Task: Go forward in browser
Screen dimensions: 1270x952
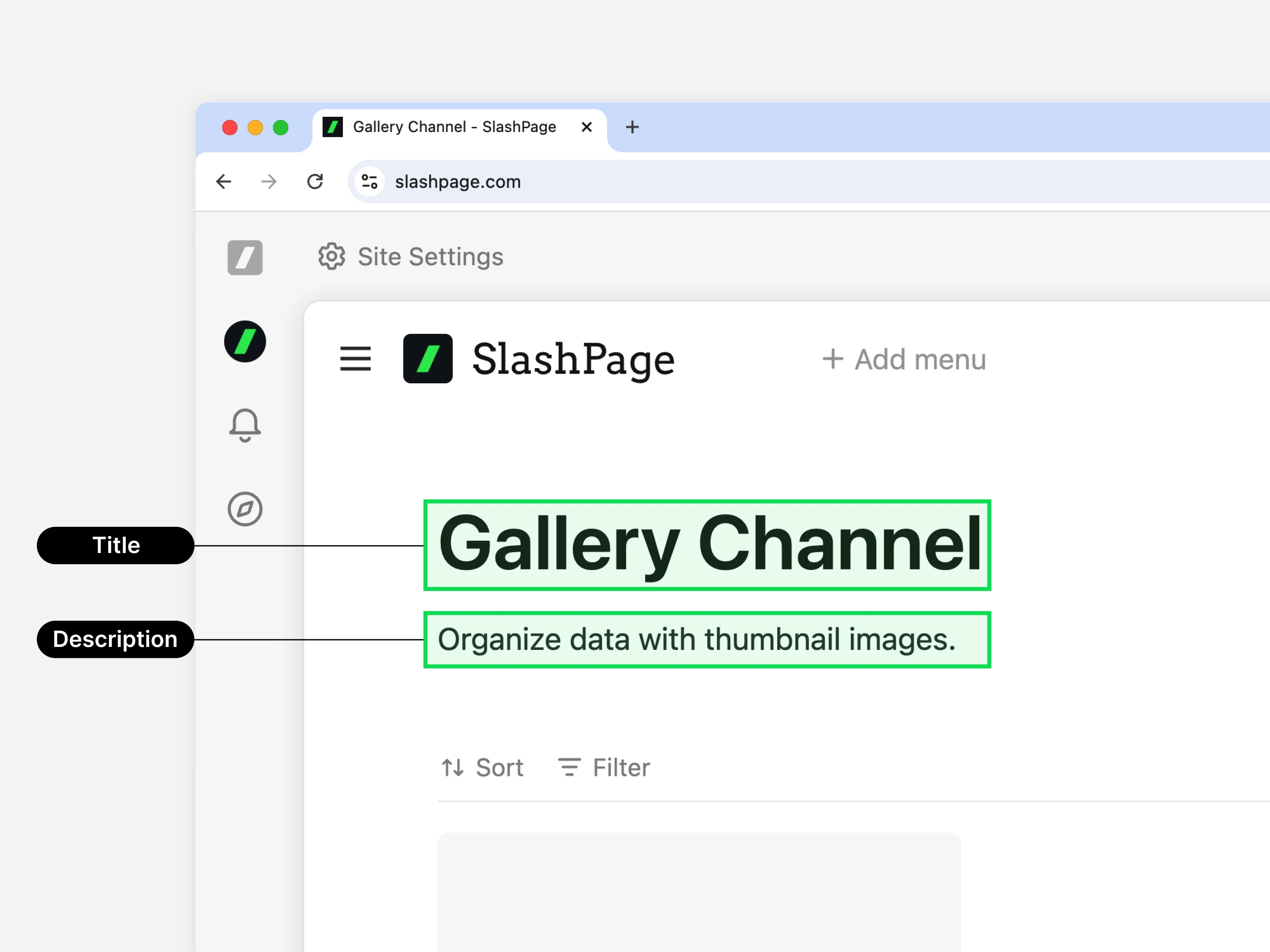Action: click(269, 182)
